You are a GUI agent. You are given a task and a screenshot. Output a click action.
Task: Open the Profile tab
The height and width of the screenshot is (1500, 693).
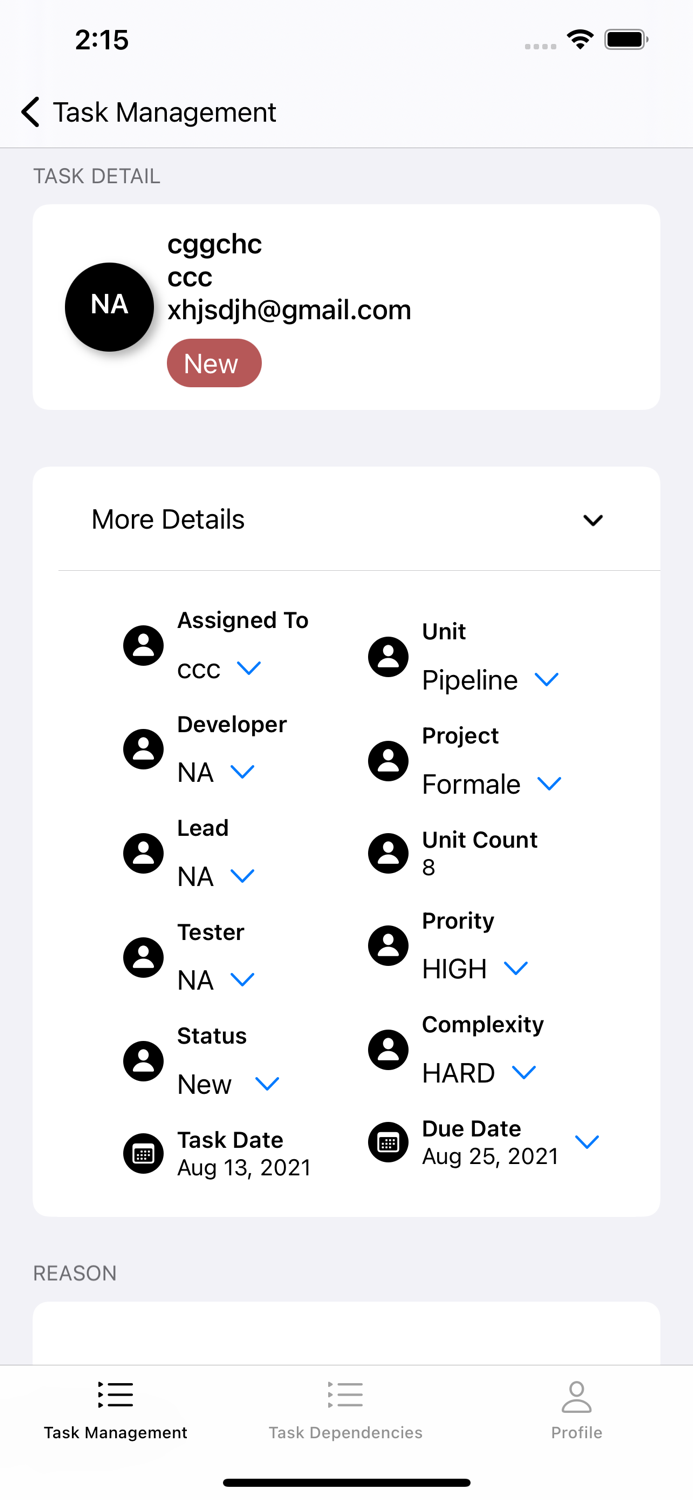click(576, 1410)
